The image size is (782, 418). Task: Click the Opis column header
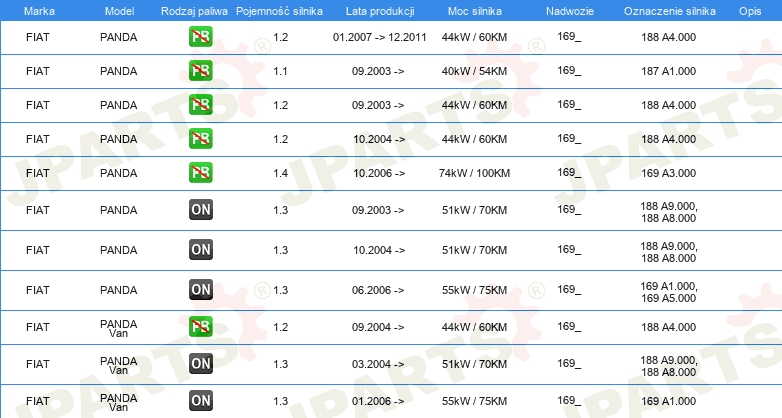click(750, 11)
